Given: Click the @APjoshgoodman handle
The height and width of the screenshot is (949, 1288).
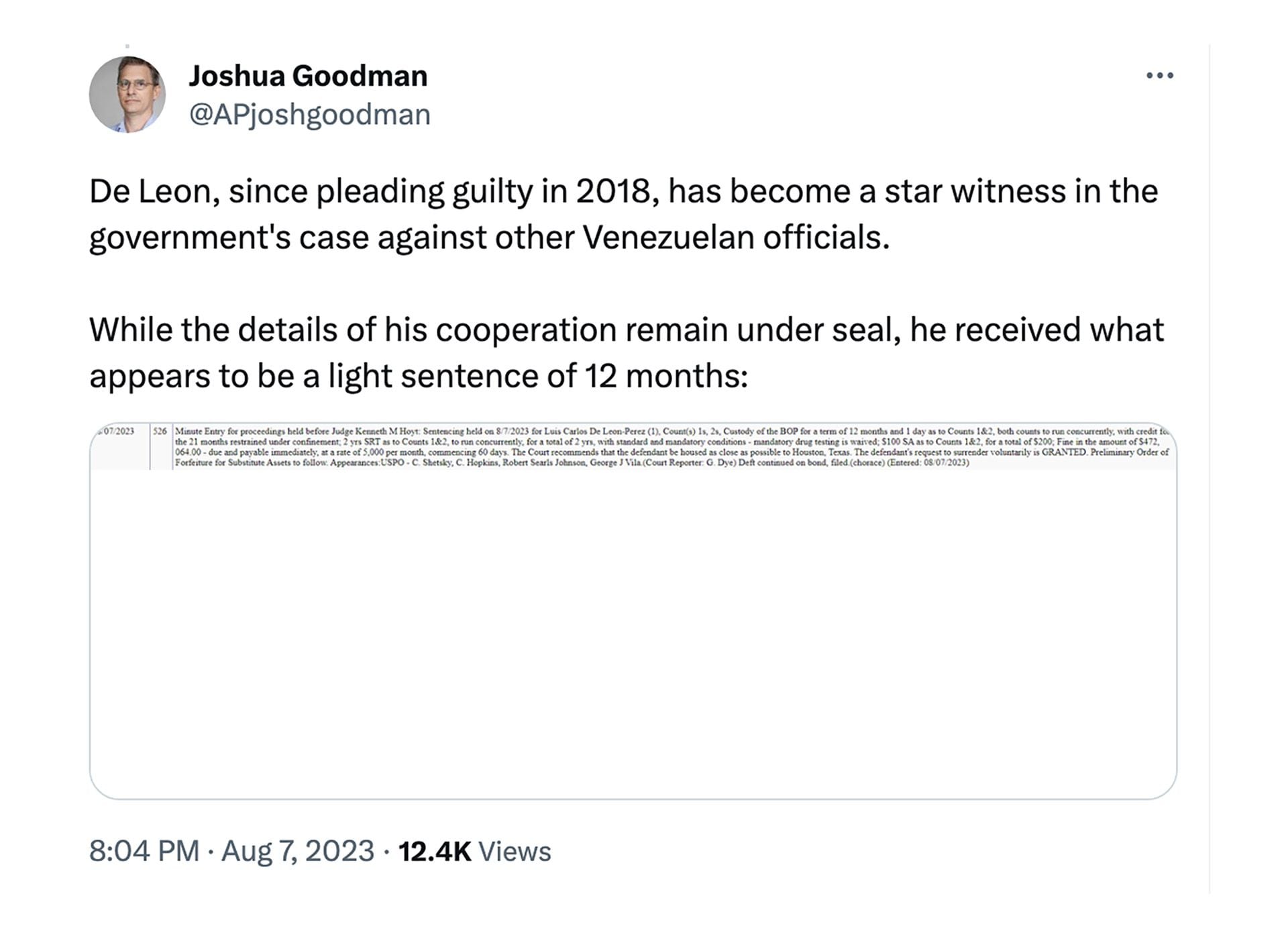Looking at the screenshot, I should pyautogui.click(x=310, y=115).
